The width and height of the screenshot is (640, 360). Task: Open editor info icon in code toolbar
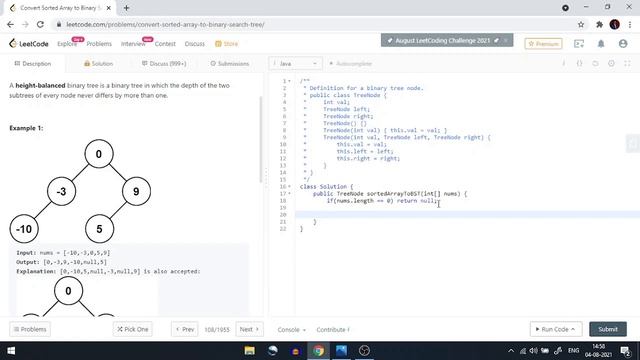564,64
